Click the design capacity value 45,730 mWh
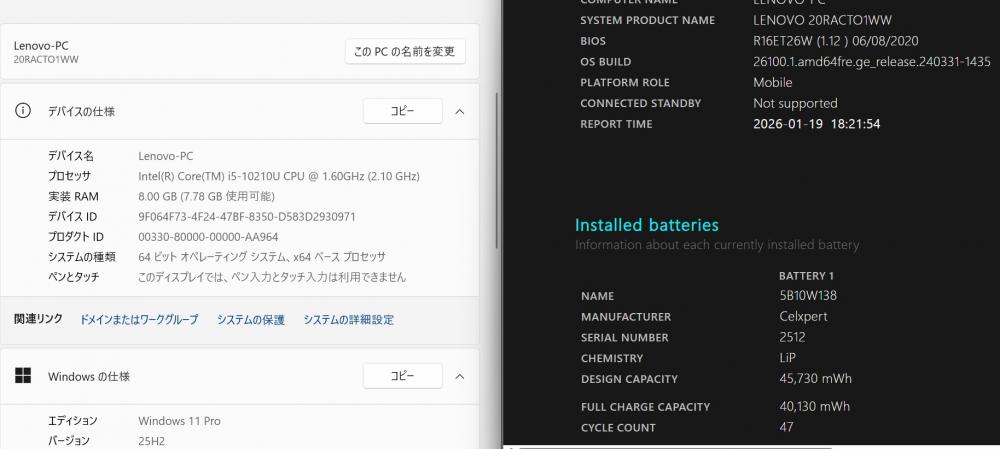Screen dimensions: 1000x449 [801, 379]
